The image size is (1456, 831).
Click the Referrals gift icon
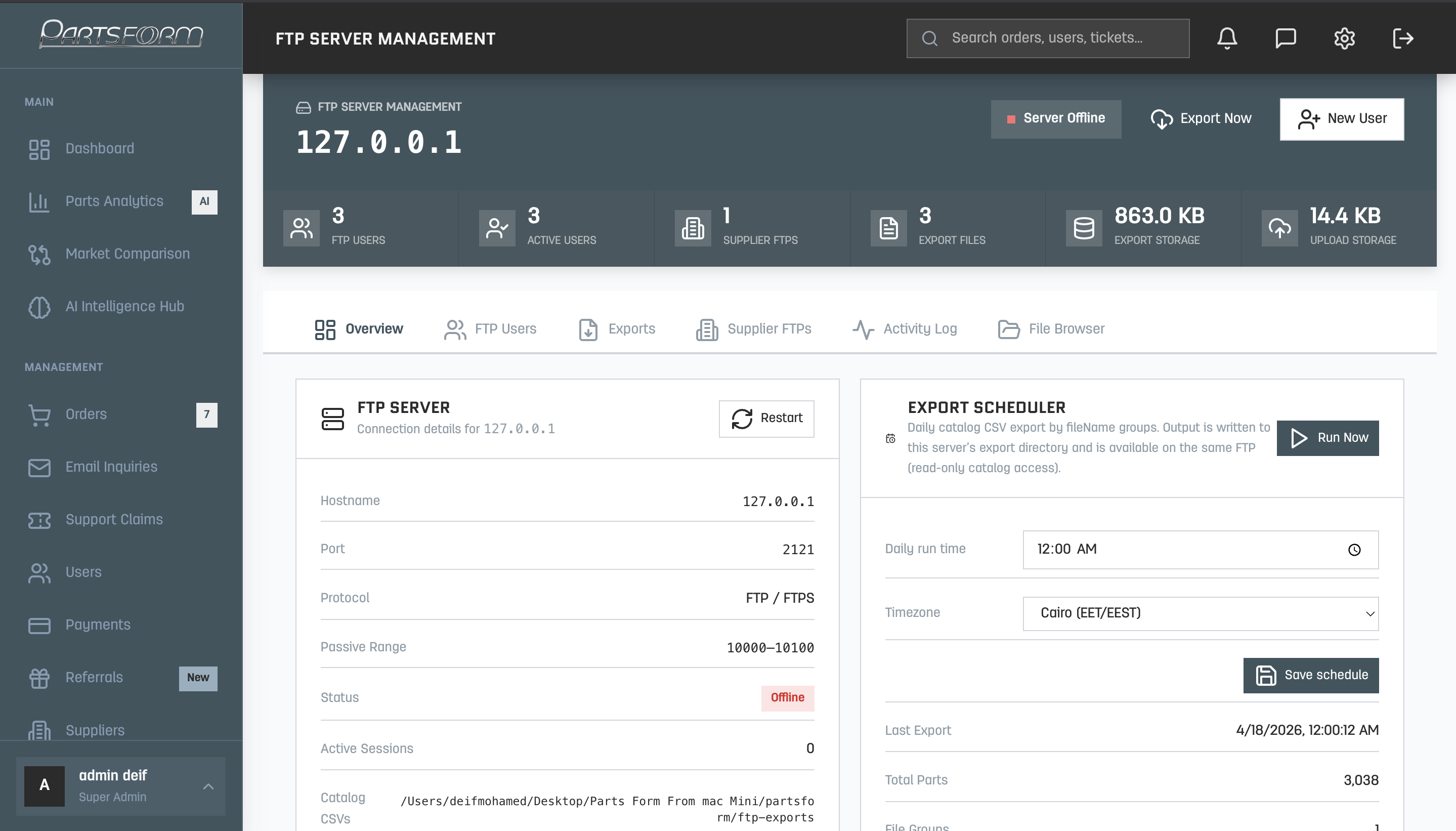point(39,678)
